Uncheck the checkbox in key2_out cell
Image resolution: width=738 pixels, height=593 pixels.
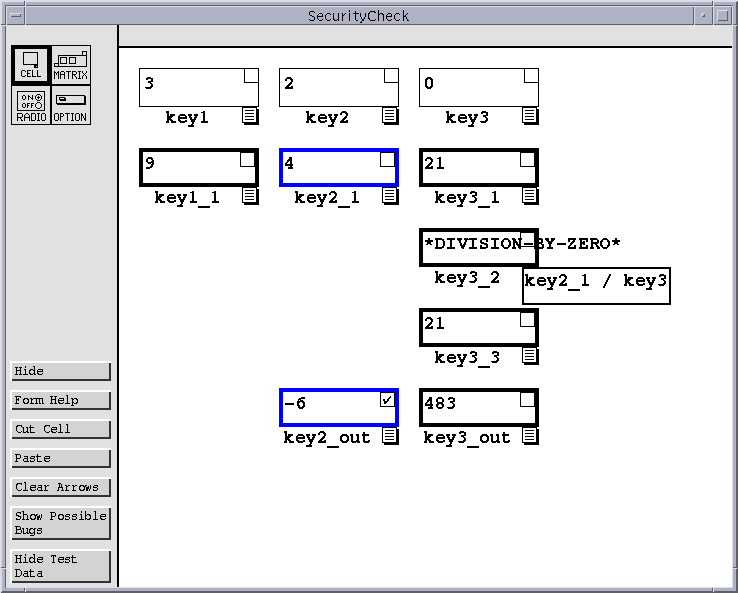click(387, 400)
